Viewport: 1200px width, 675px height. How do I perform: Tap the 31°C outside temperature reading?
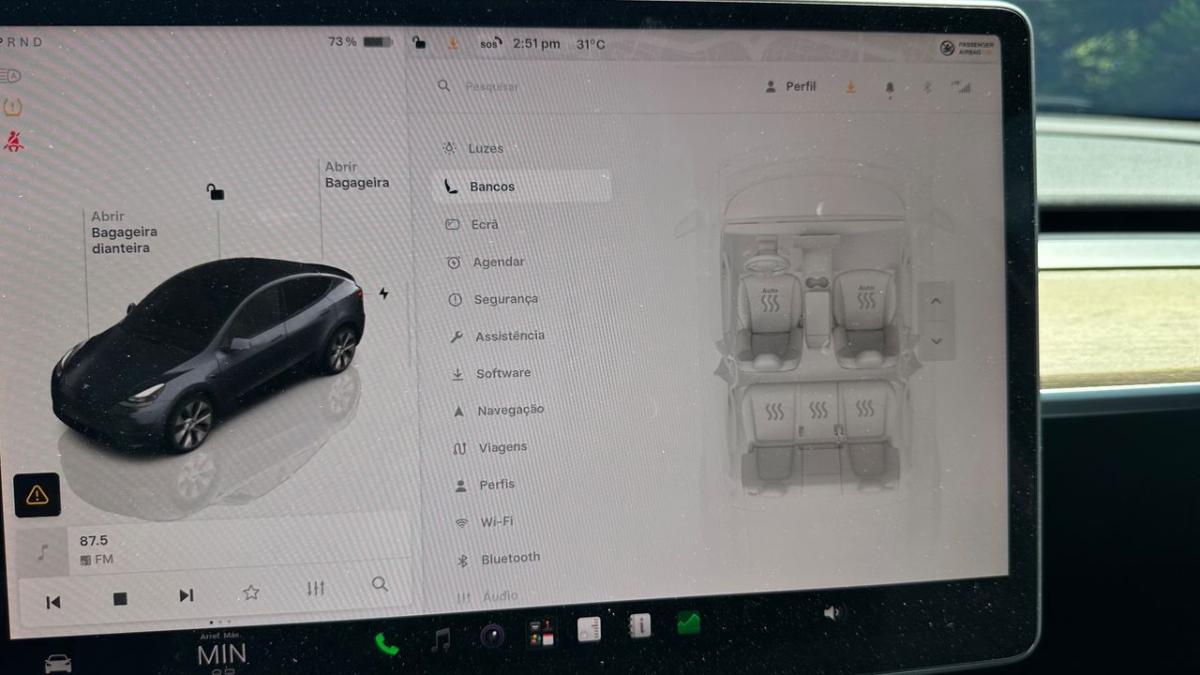[590, 44]
